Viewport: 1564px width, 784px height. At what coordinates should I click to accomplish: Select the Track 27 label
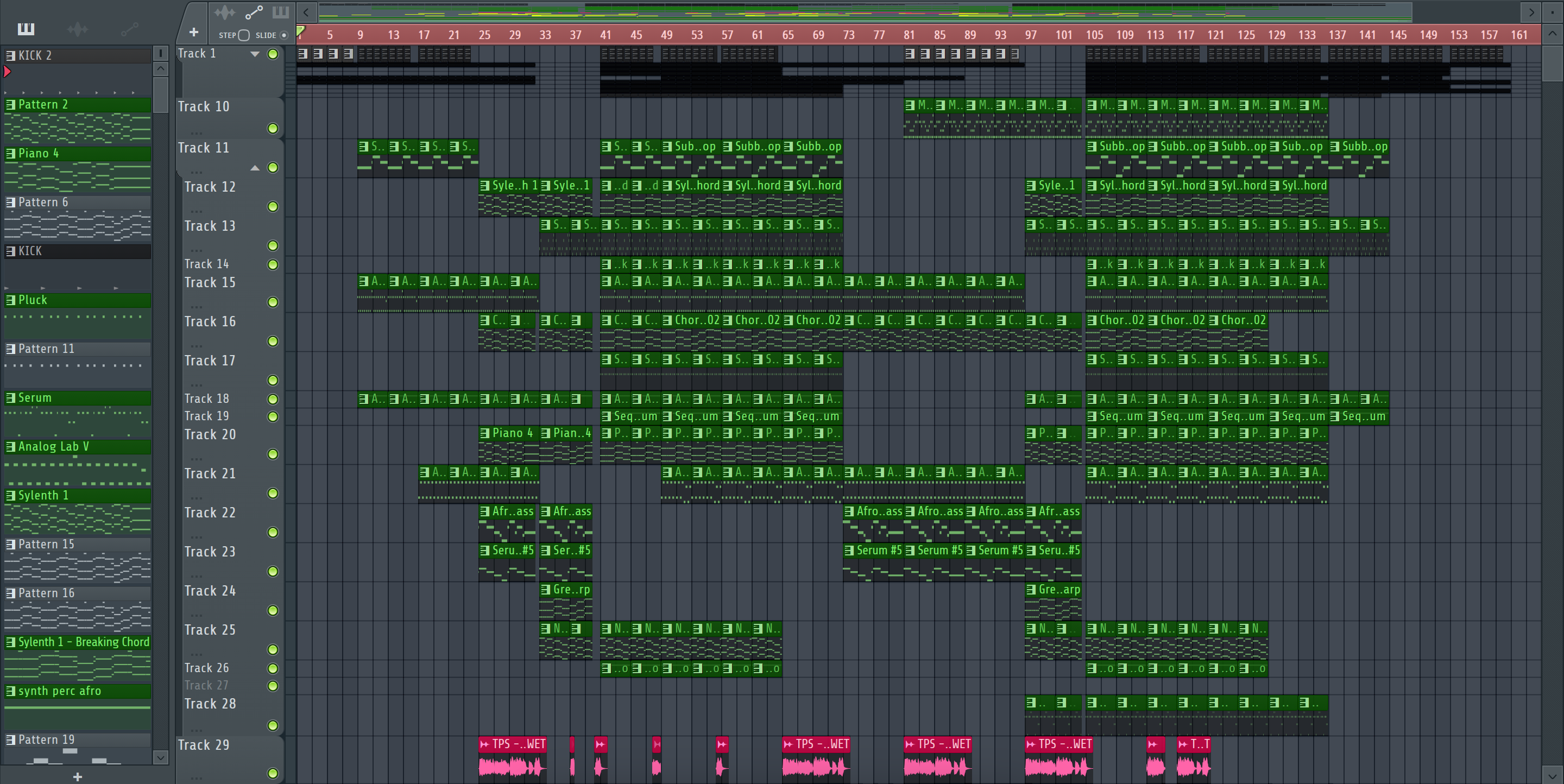click(206, 685)
